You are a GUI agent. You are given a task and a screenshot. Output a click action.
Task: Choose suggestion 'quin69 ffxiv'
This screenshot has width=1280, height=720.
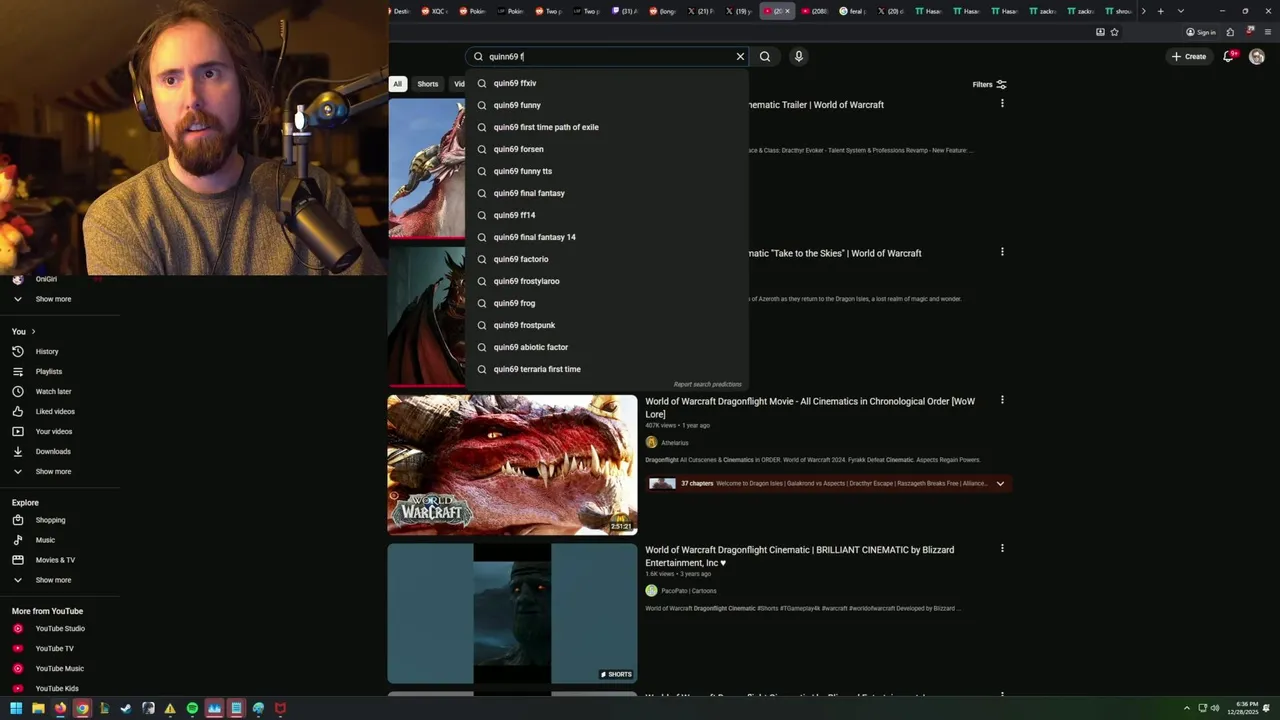point(607,83)
